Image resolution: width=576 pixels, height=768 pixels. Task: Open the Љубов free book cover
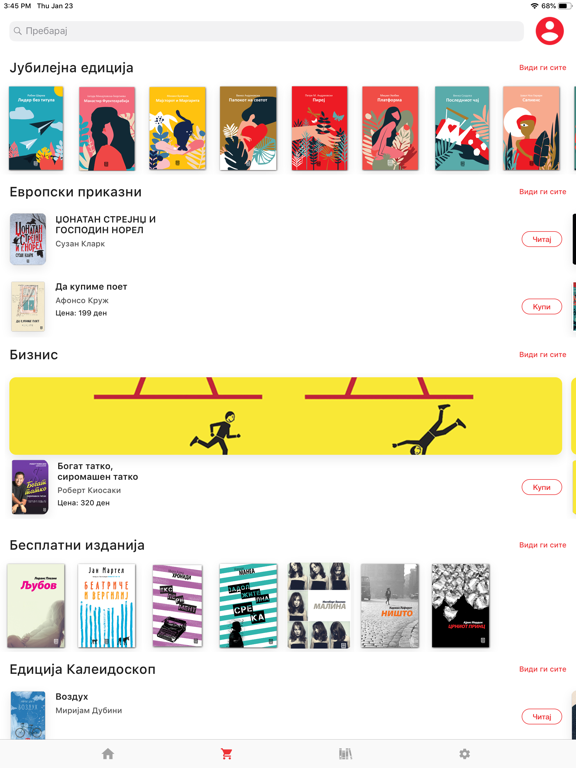[36, 605]
